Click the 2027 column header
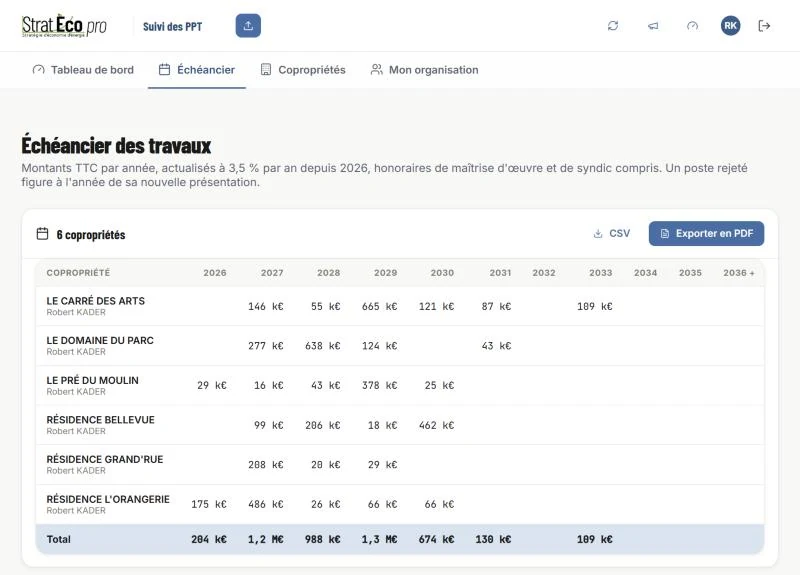This screenshot has height=575, width=800. coord(272,273)
